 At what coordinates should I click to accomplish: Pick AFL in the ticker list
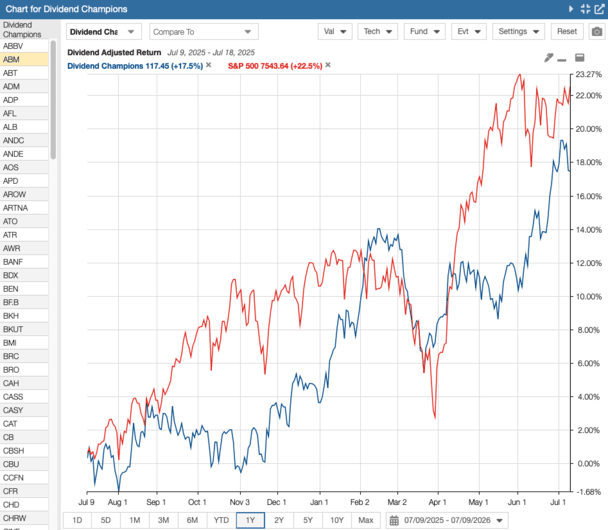point(24,113)
